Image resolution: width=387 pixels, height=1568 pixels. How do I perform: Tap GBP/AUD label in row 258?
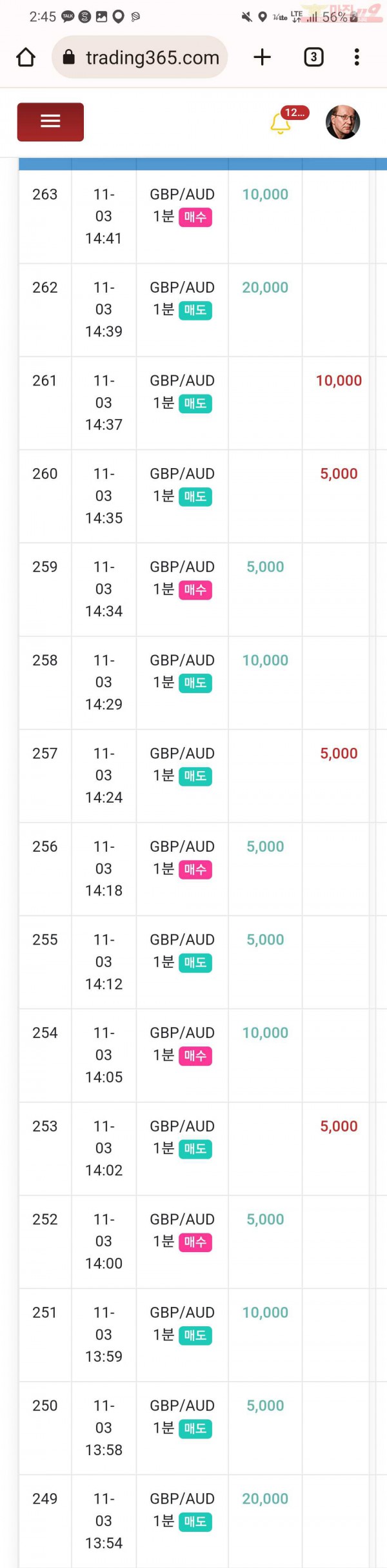tap(183, 660)
